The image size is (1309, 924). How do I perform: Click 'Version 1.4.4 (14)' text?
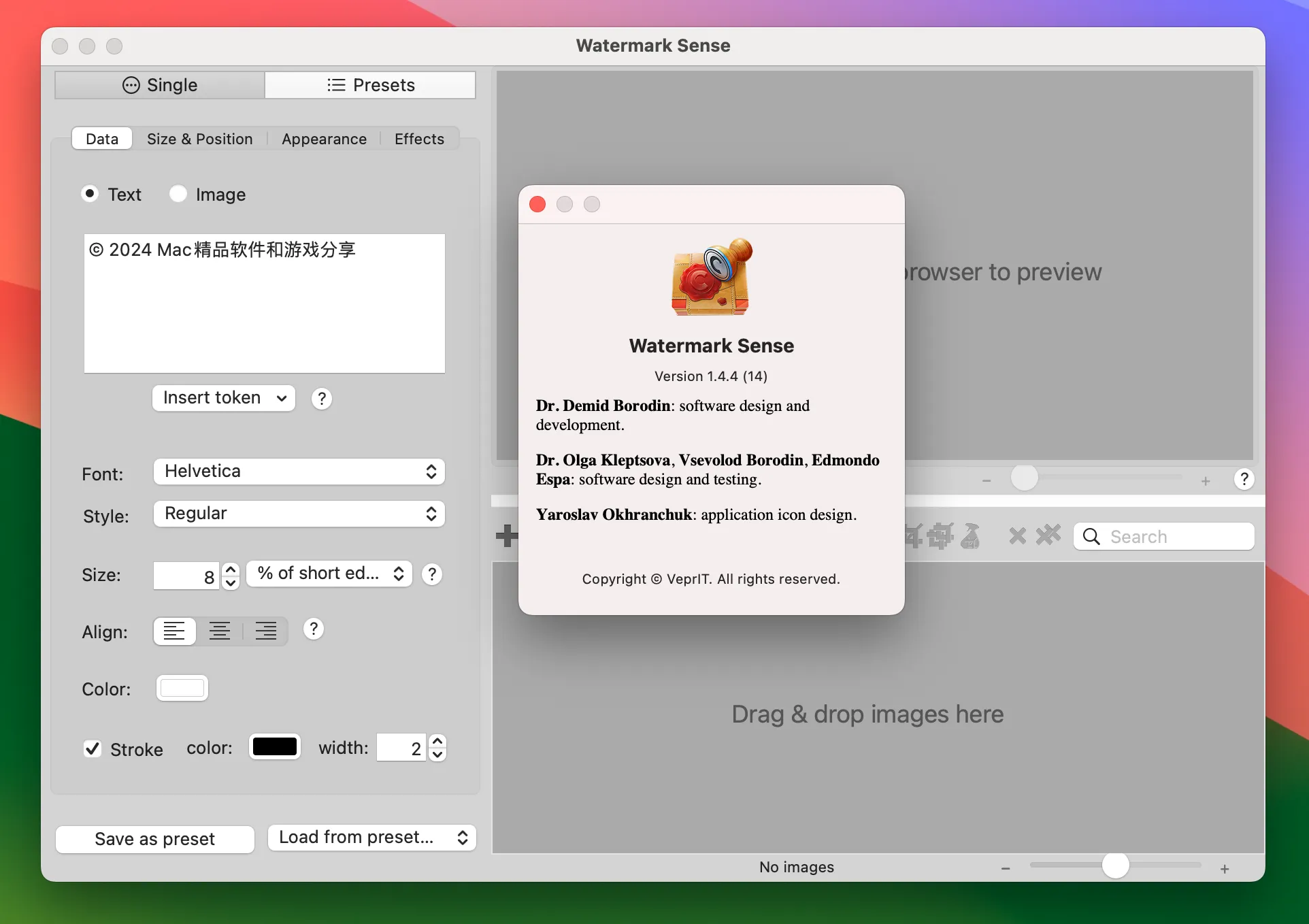[711, 376]
